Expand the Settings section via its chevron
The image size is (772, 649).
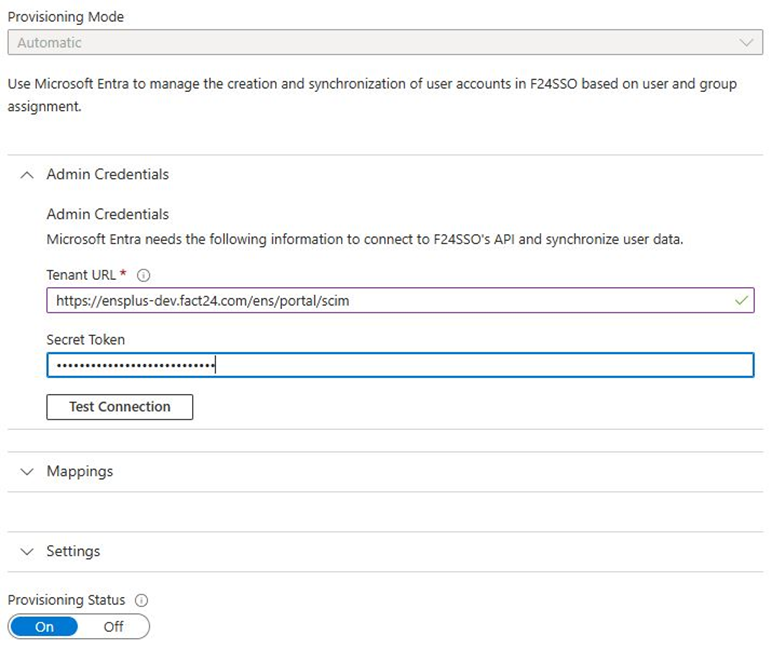(27, 552)
